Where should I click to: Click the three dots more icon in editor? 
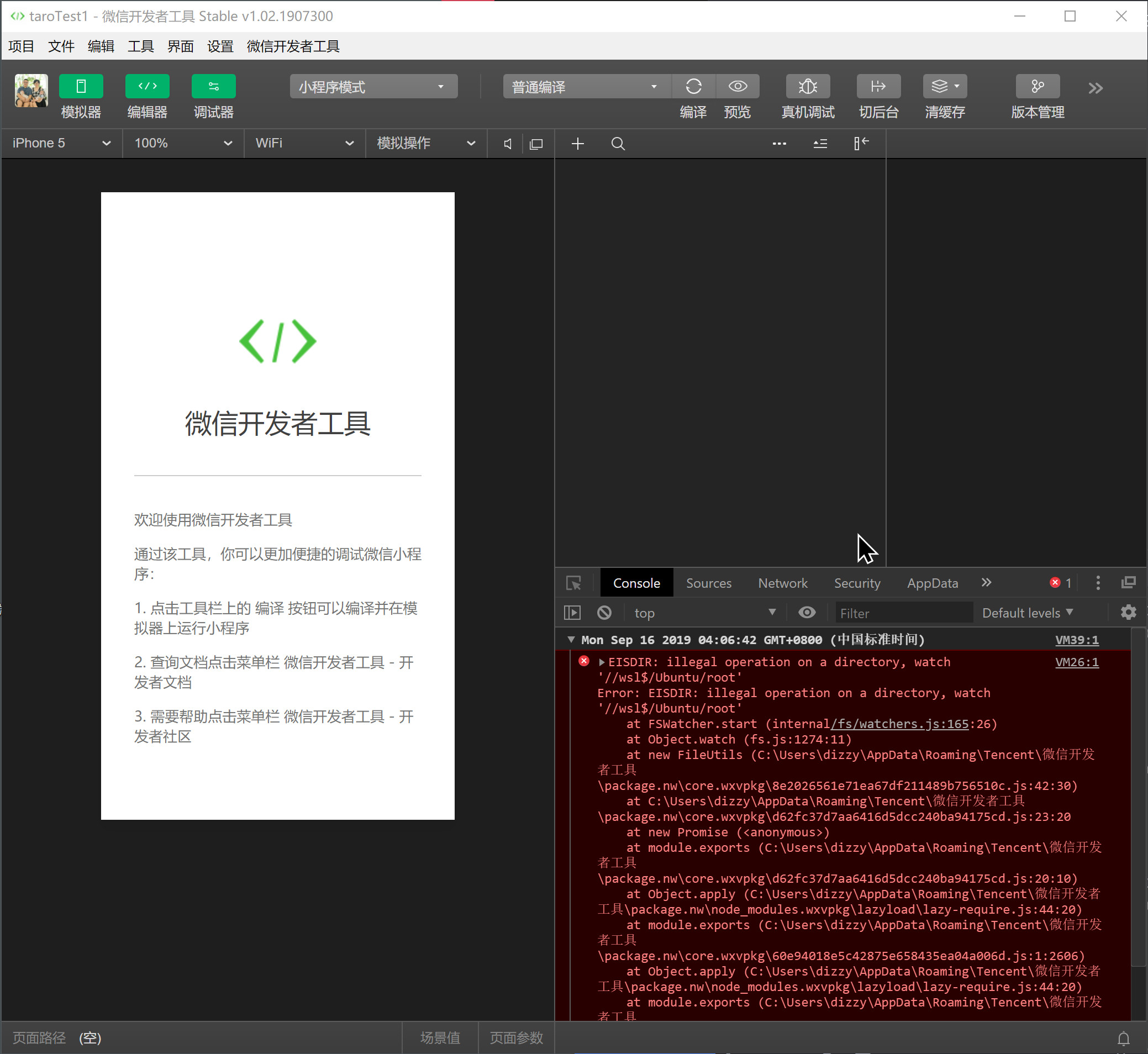[x=779, y=144]
